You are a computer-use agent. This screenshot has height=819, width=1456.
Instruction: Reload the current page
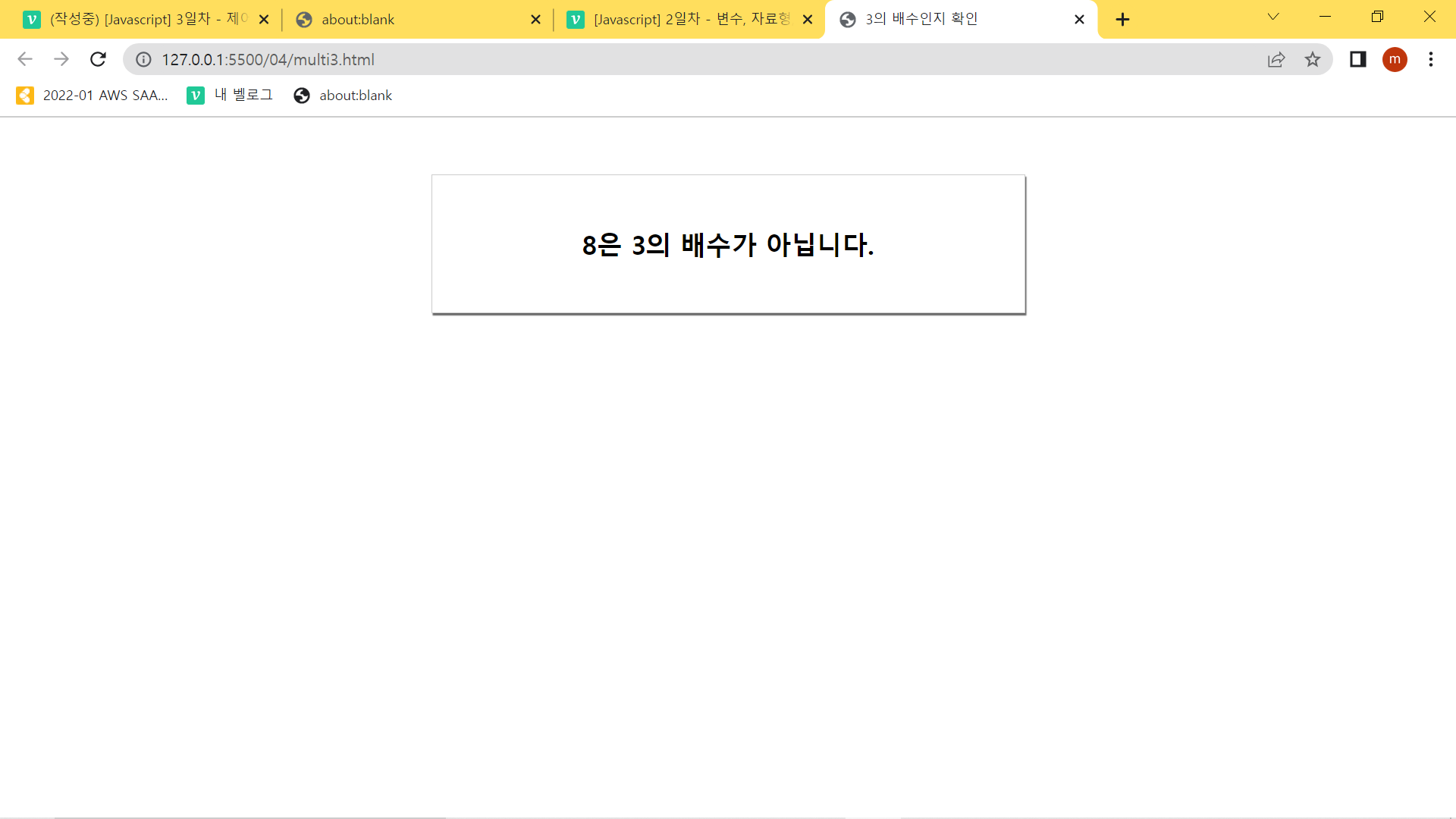[x=98, y=59]
